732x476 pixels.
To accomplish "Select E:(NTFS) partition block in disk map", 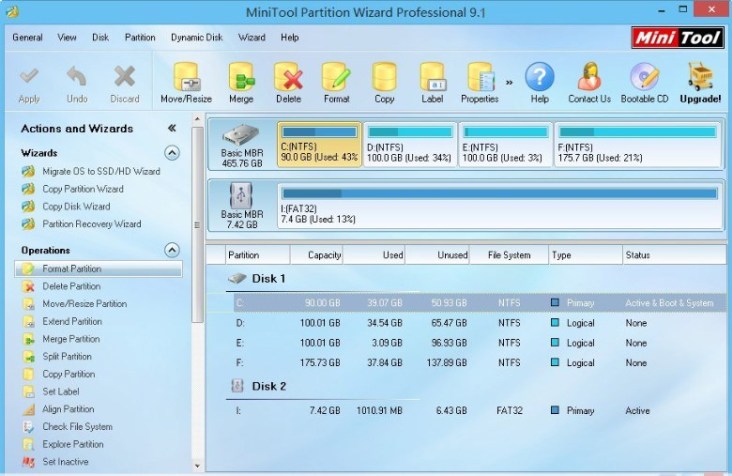I will coord(506,144).
